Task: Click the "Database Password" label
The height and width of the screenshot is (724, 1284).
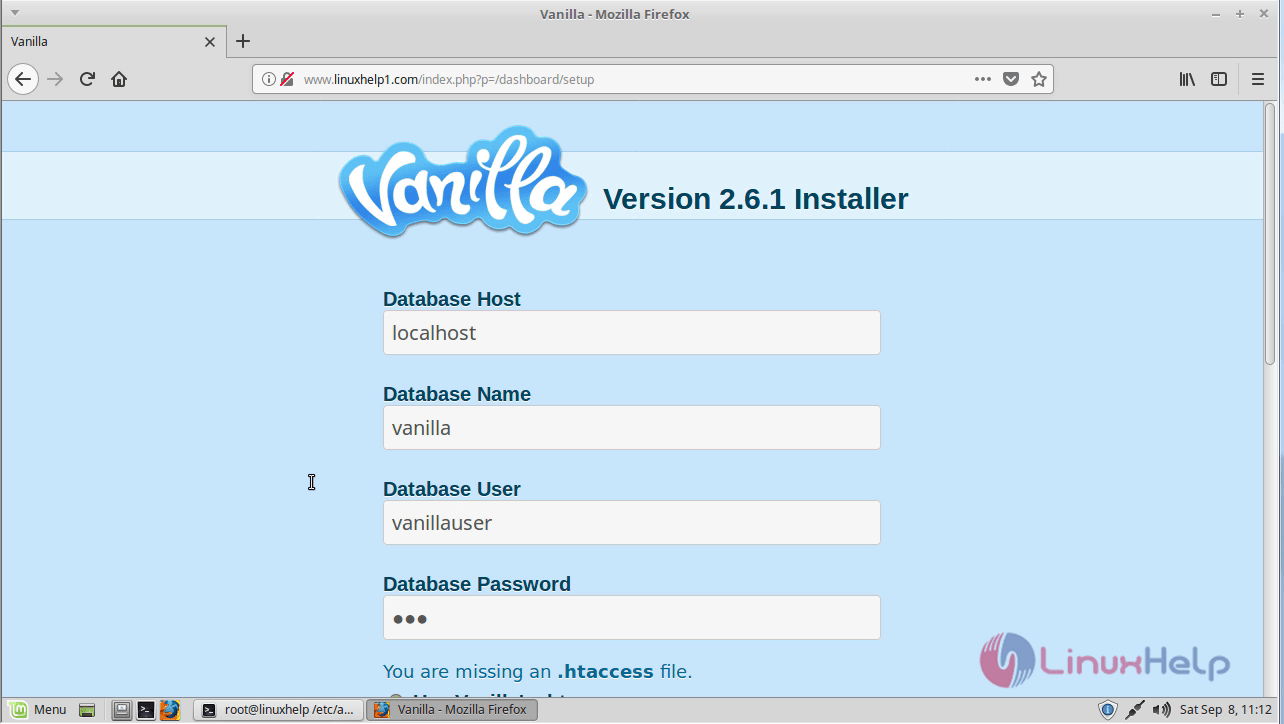Action: click(477, 584)
